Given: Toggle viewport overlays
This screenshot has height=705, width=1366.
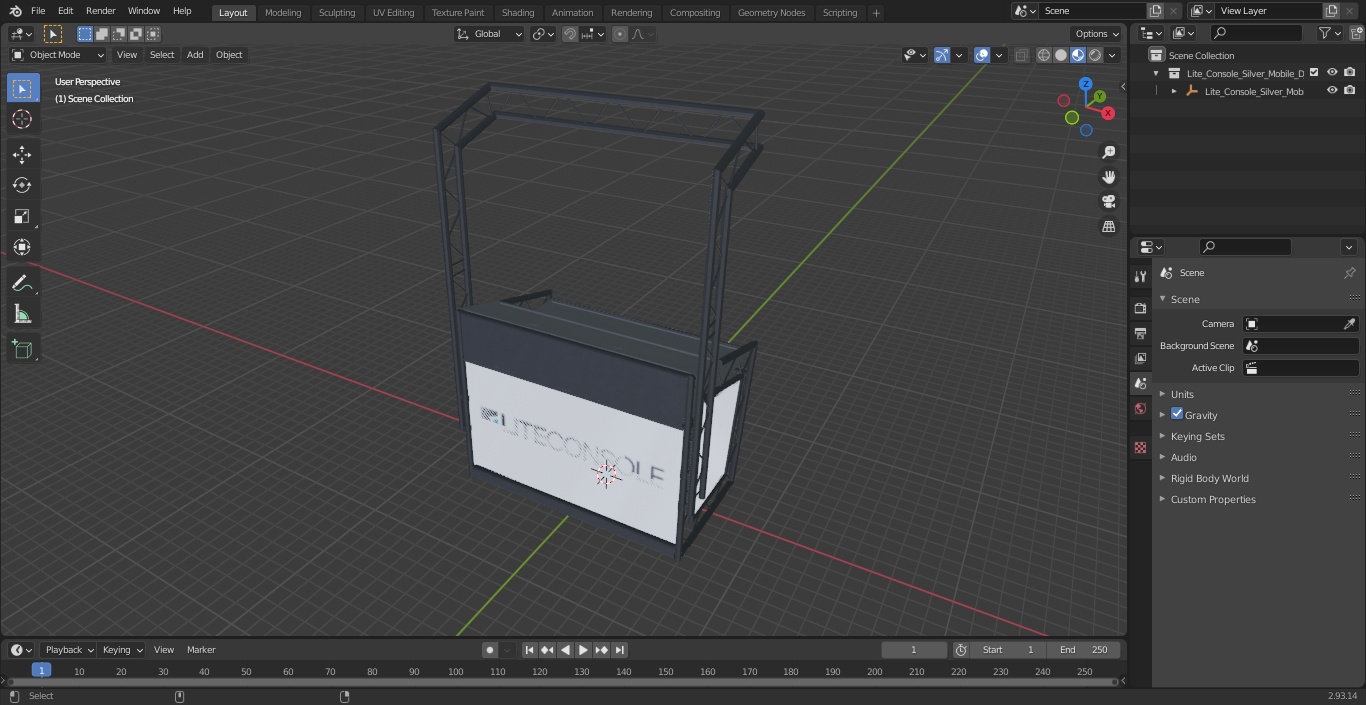Looking at the screenshot, I should point(982,55).
